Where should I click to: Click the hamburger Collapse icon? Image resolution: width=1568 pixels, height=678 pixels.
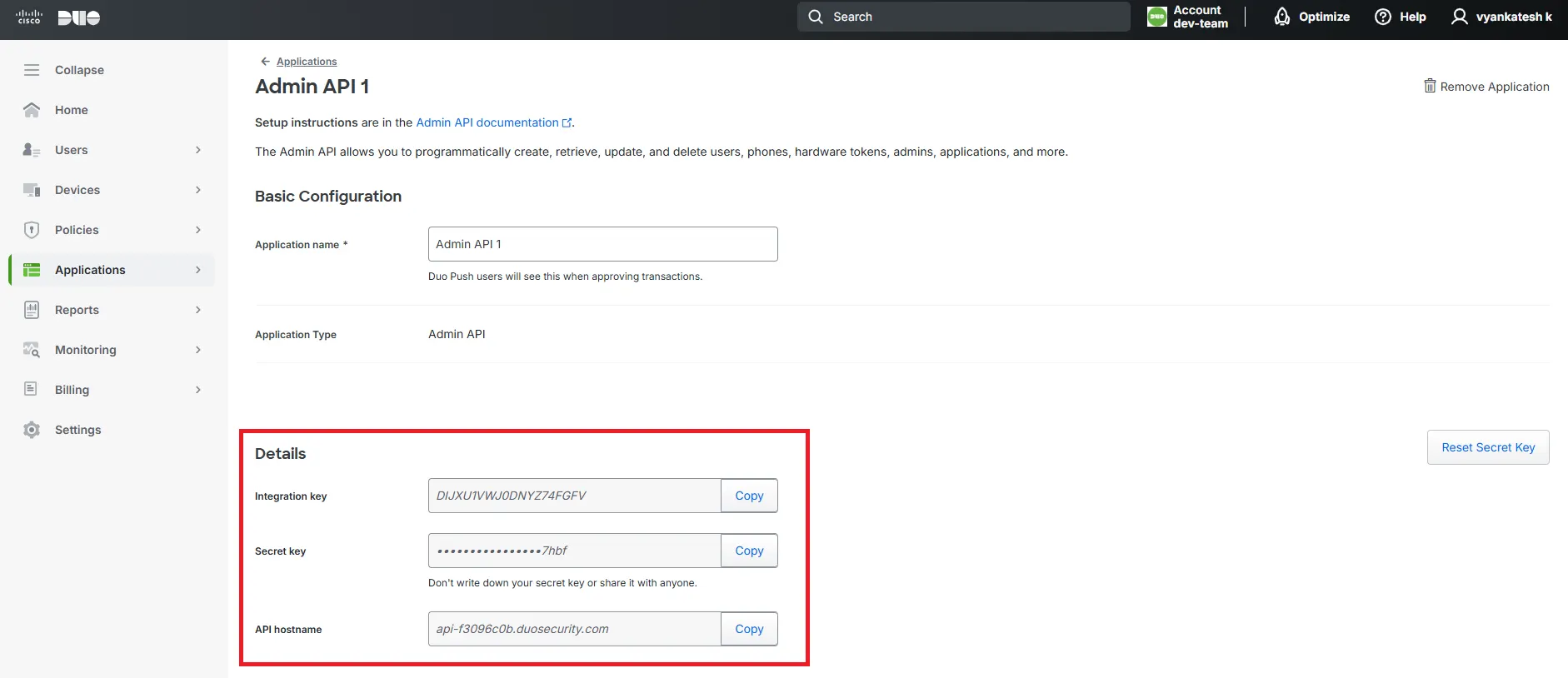[32, 70]
